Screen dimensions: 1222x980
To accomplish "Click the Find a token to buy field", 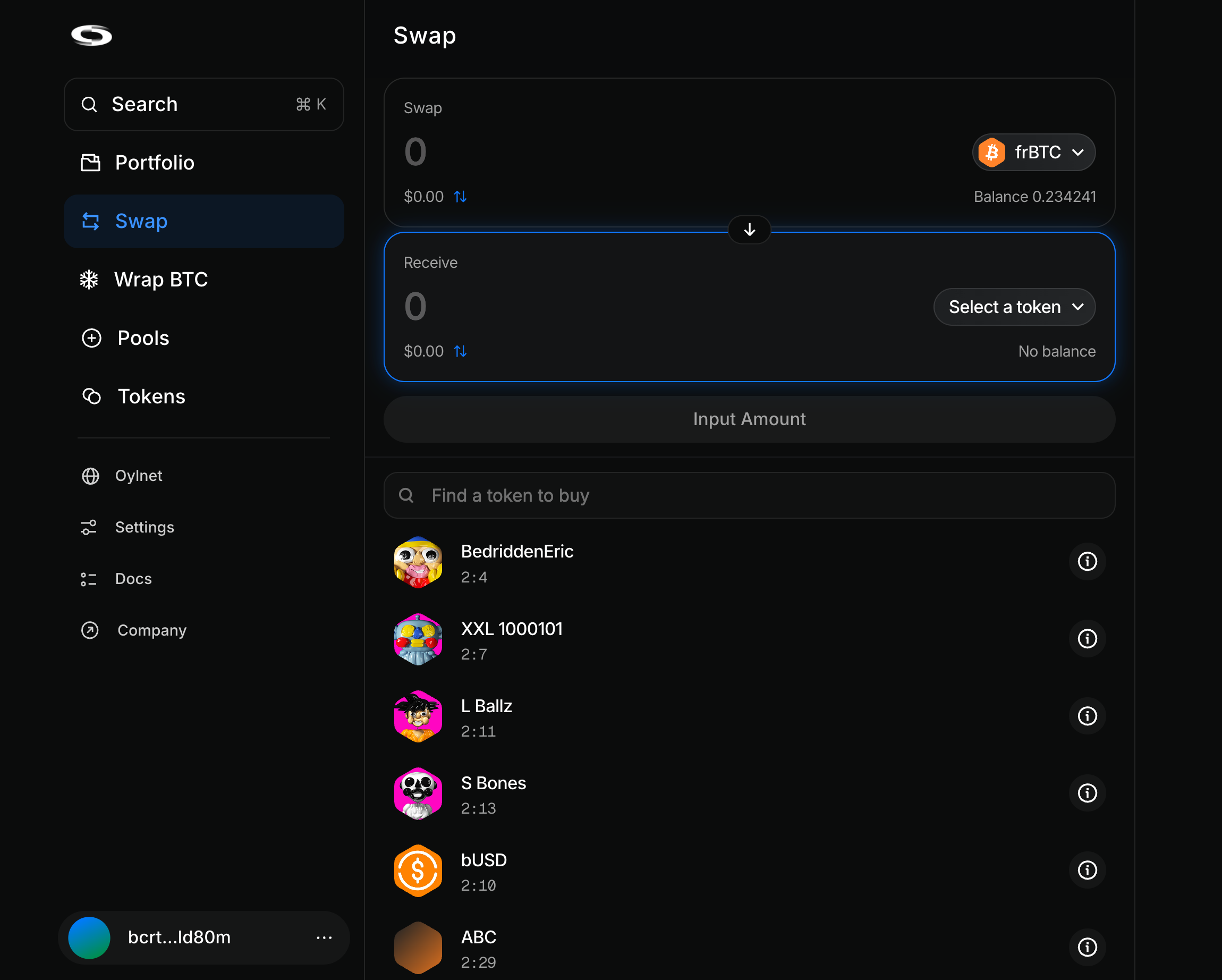I will click(749, 495).
